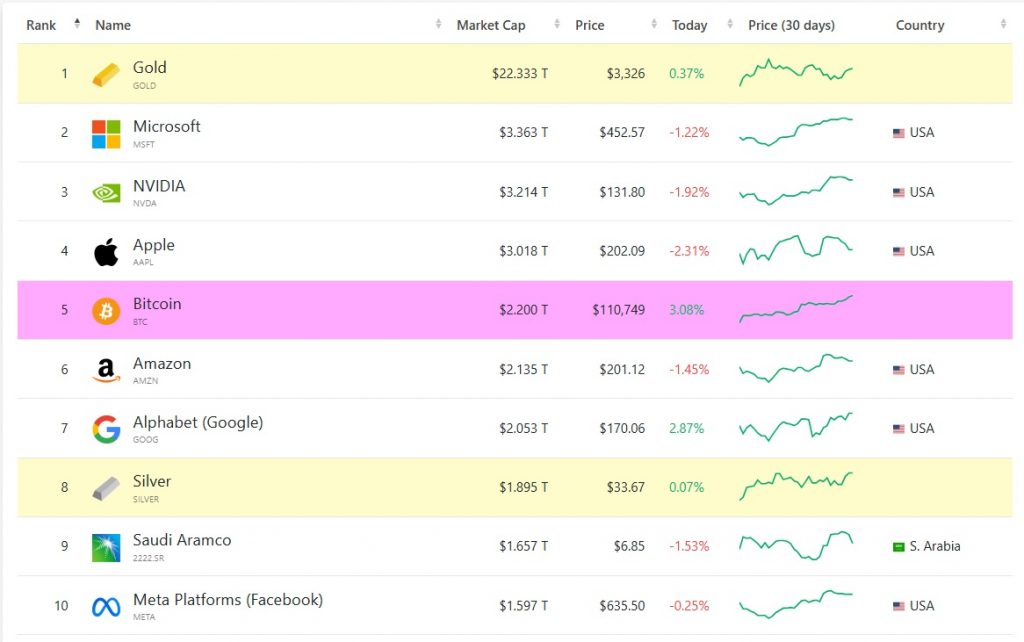This screenshot has height=642, width=1024.
Task: View NVIDIA 30-day price chart
Action: (795, 191)
